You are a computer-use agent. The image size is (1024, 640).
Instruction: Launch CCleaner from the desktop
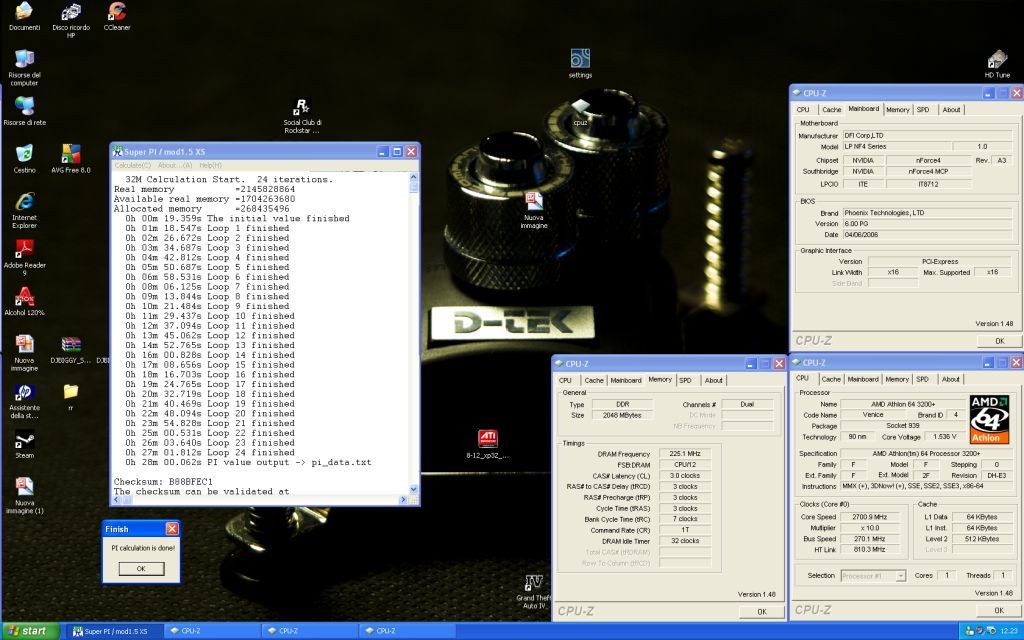[x=117, y=16]
